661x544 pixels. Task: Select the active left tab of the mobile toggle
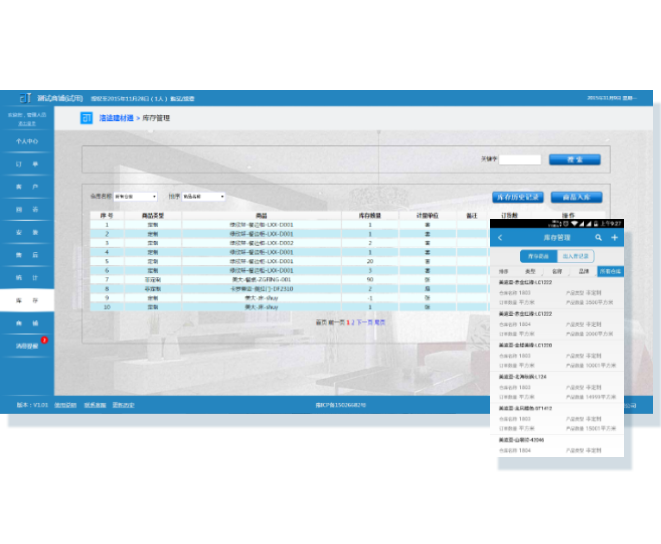point(538,256)
